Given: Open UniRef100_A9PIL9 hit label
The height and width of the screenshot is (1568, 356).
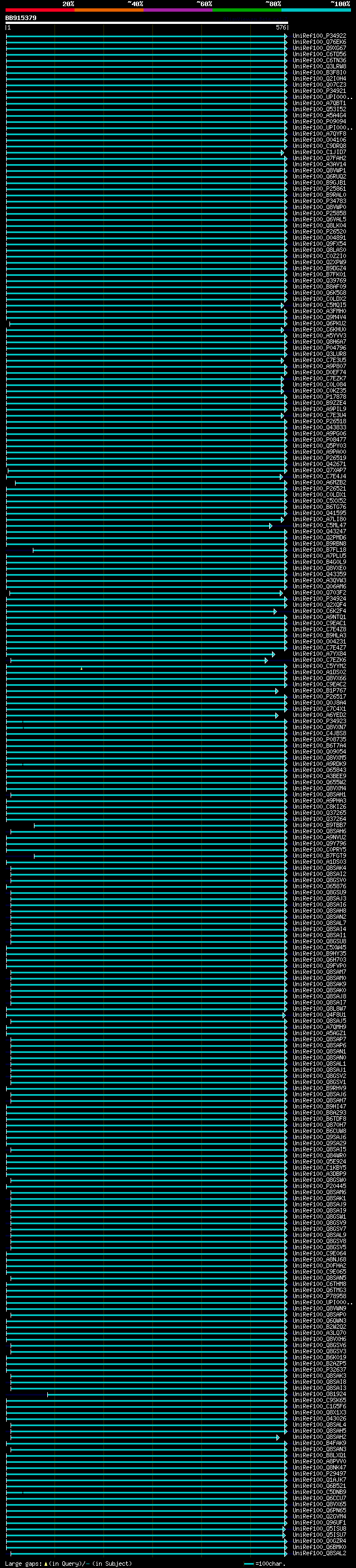Looking at the screenshot, I should (319, 409).
